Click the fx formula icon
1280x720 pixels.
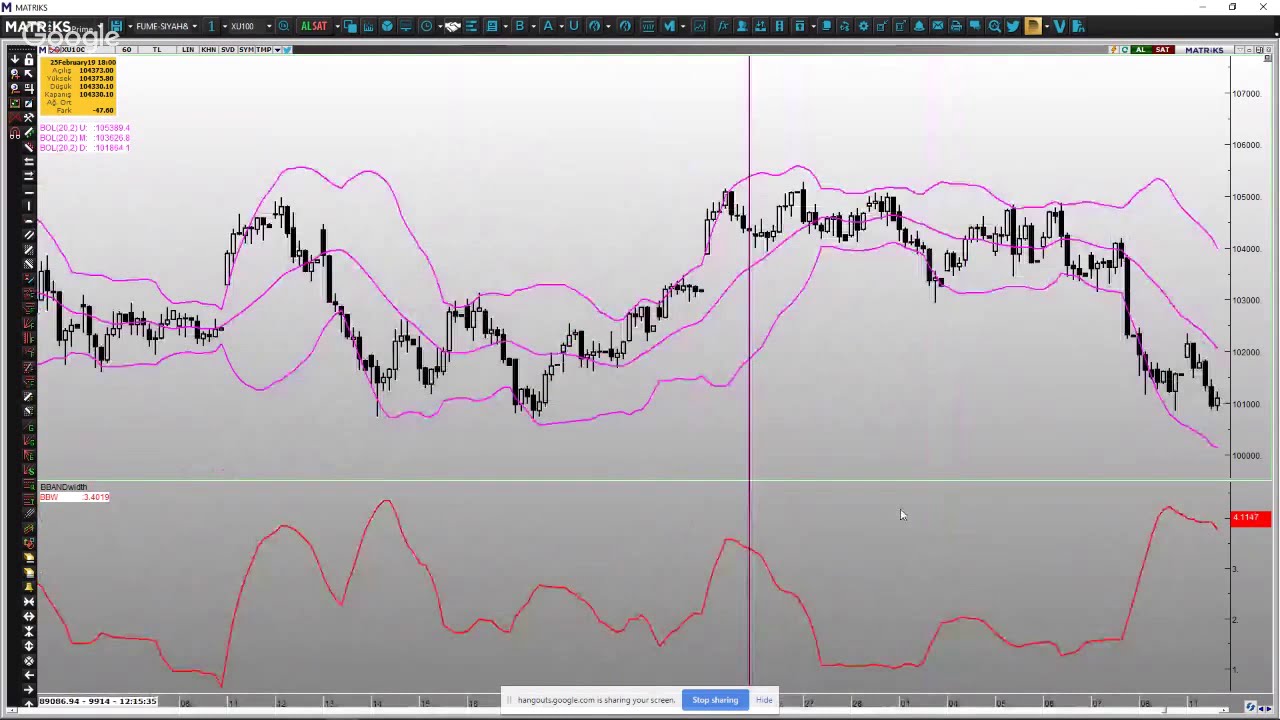coord(723,26)
